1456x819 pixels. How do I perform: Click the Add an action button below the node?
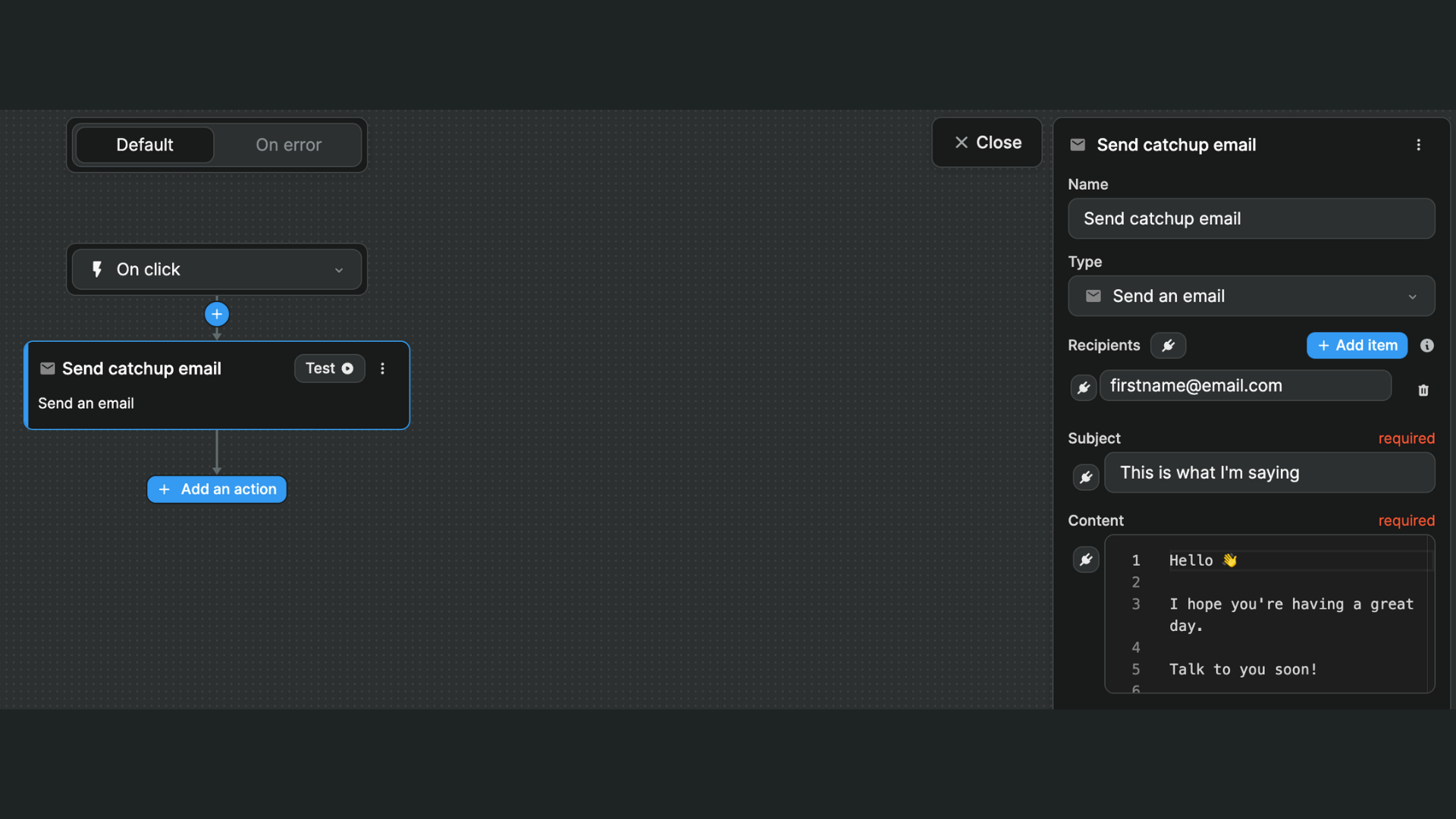point(216,489)
